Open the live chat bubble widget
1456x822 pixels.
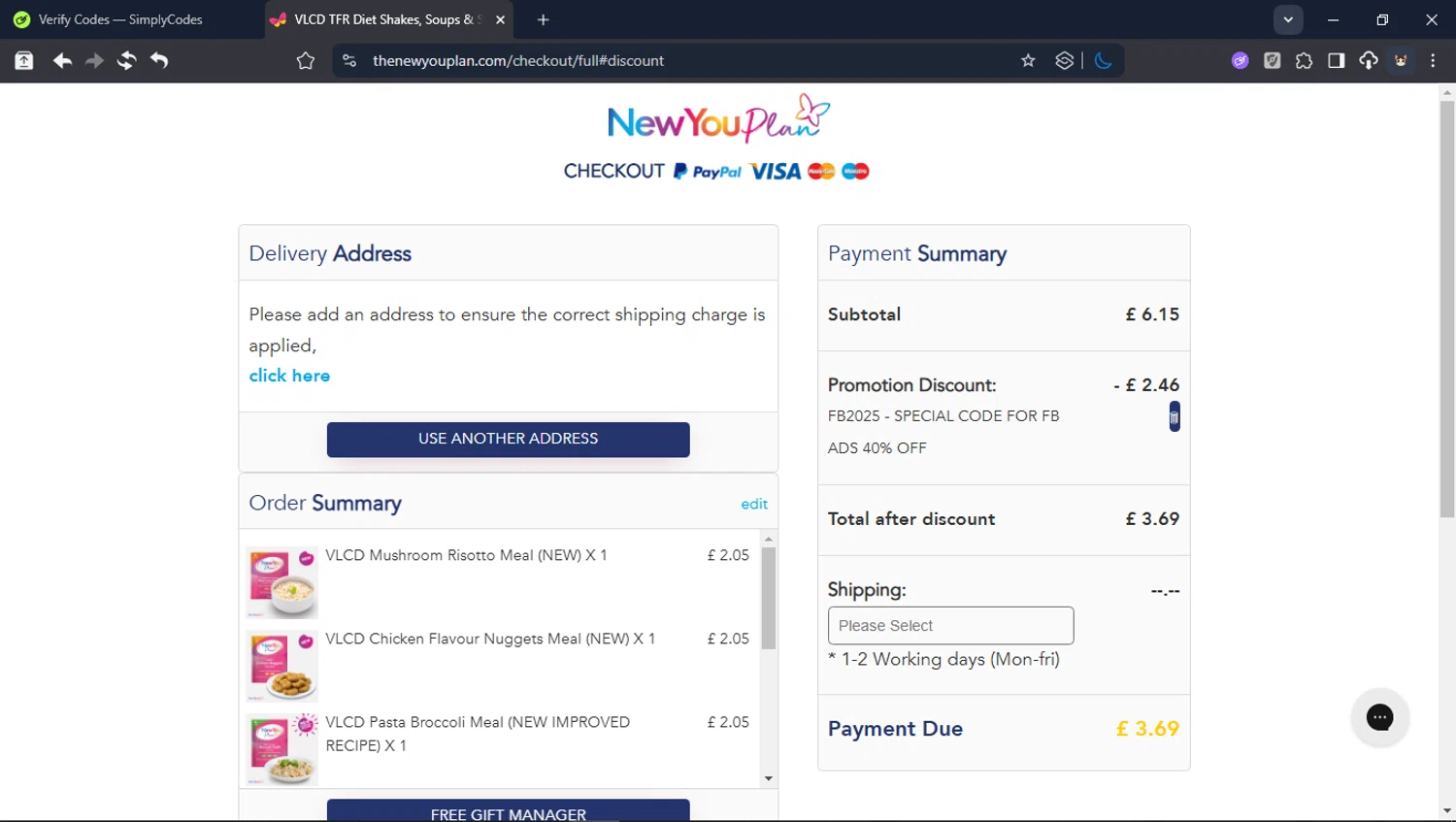[x=1379, y=717]
